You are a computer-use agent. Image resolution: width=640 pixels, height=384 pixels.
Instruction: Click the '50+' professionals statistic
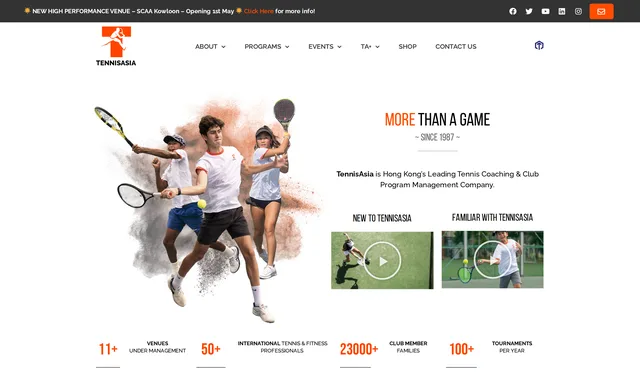211,349
